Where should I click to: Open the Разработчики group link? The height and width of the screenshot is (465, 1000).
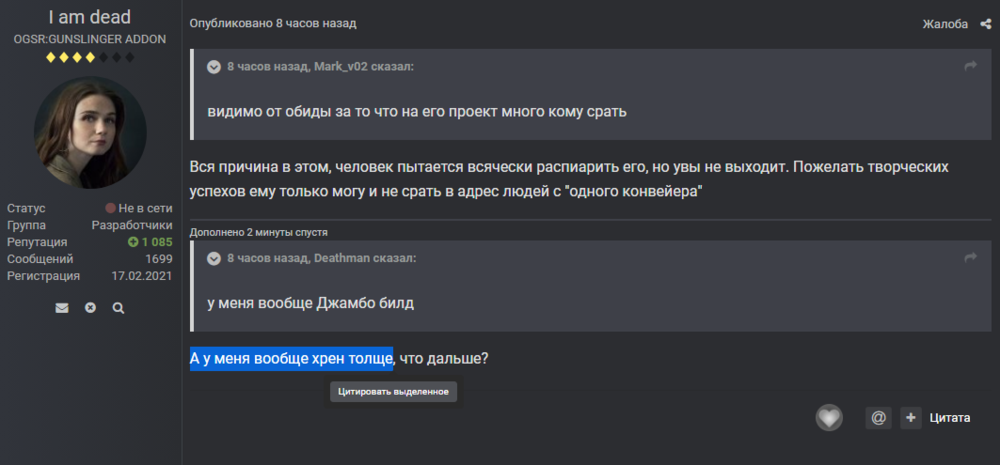click(x=132, y=225)
